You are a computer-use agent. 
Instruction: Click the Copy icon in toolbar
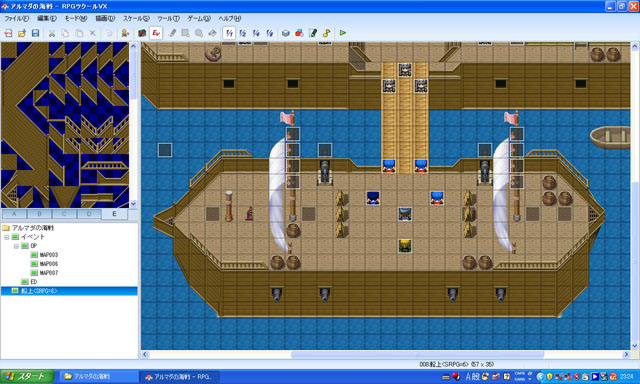tap(65, 33)
